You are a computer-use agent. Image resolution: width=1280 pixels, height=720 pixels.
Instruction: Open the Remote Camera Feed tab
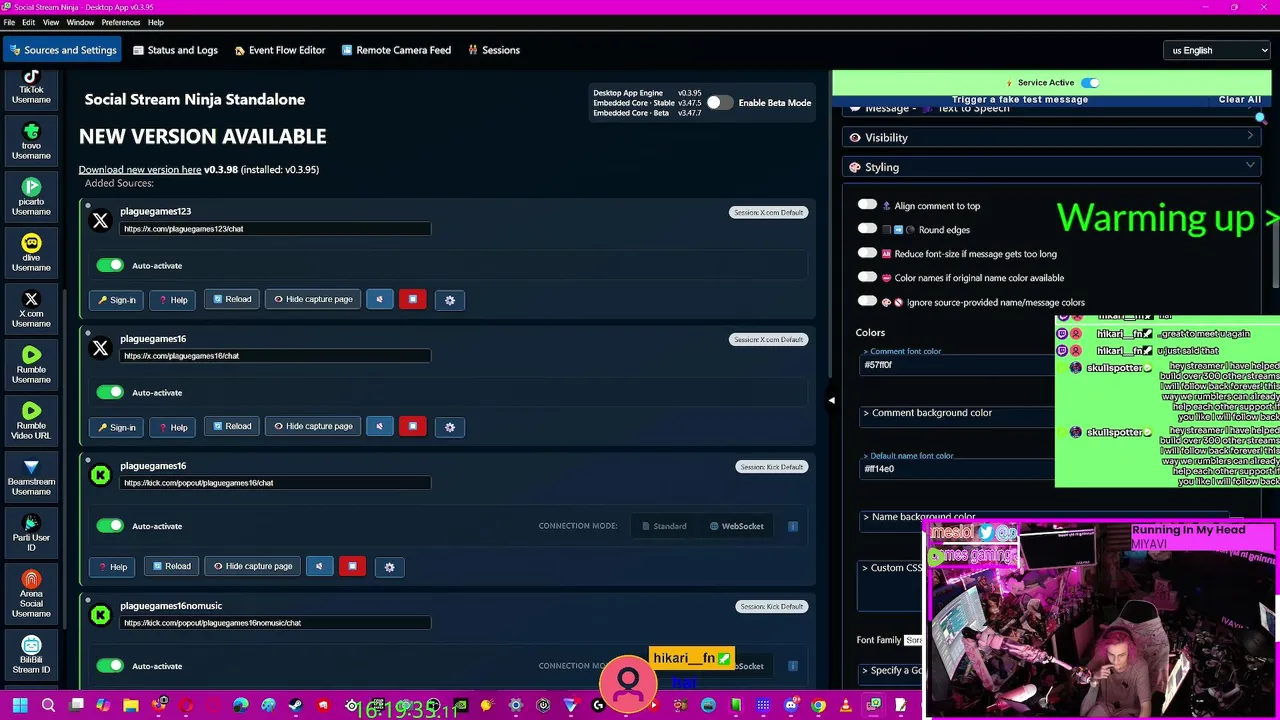tap(396, 50)
